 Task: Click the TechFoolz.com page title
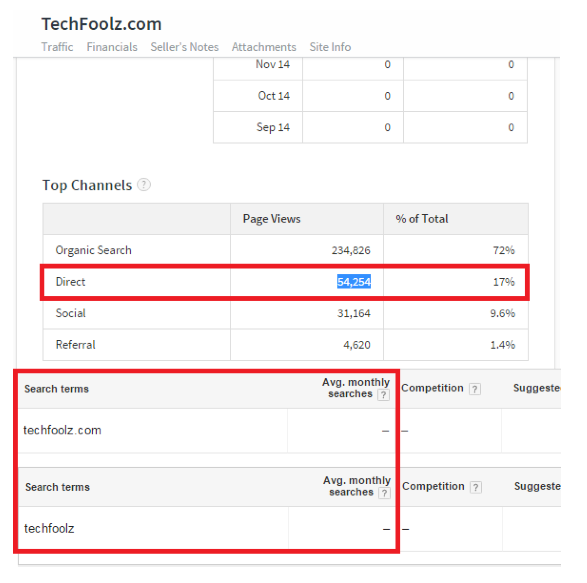101,24
